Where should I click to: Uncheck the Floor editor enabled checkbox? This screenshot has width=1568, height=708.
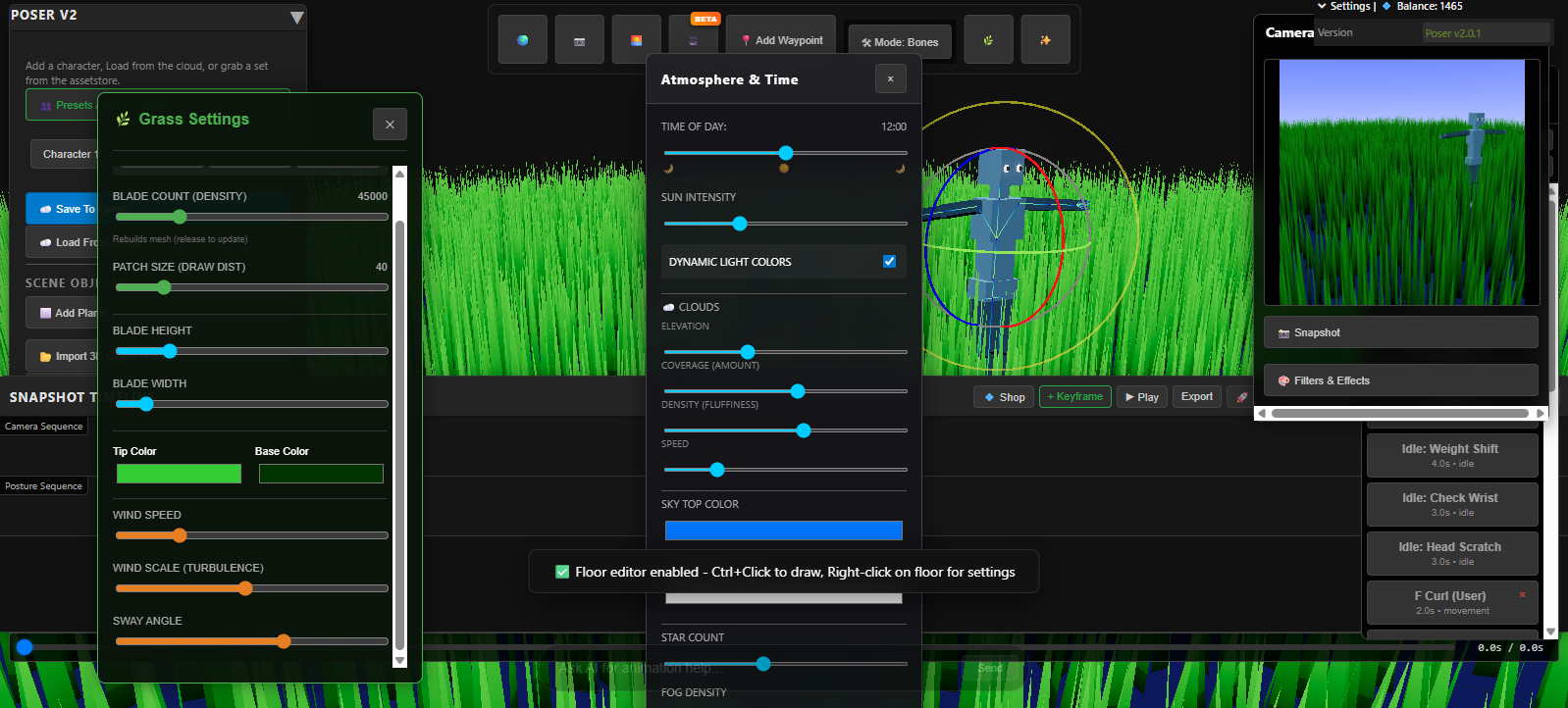tap(562, 572)
